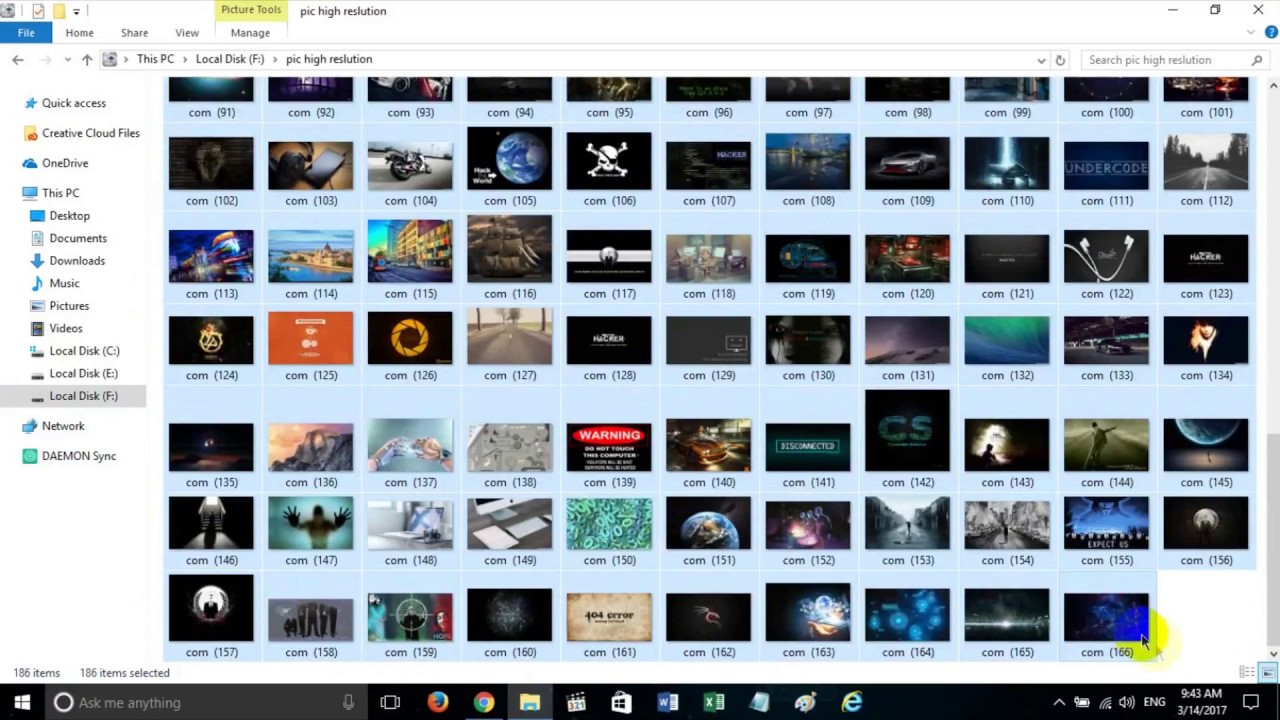Open the Share ribbon tab
Viewport: 1280px width, 720px height.
134,33
